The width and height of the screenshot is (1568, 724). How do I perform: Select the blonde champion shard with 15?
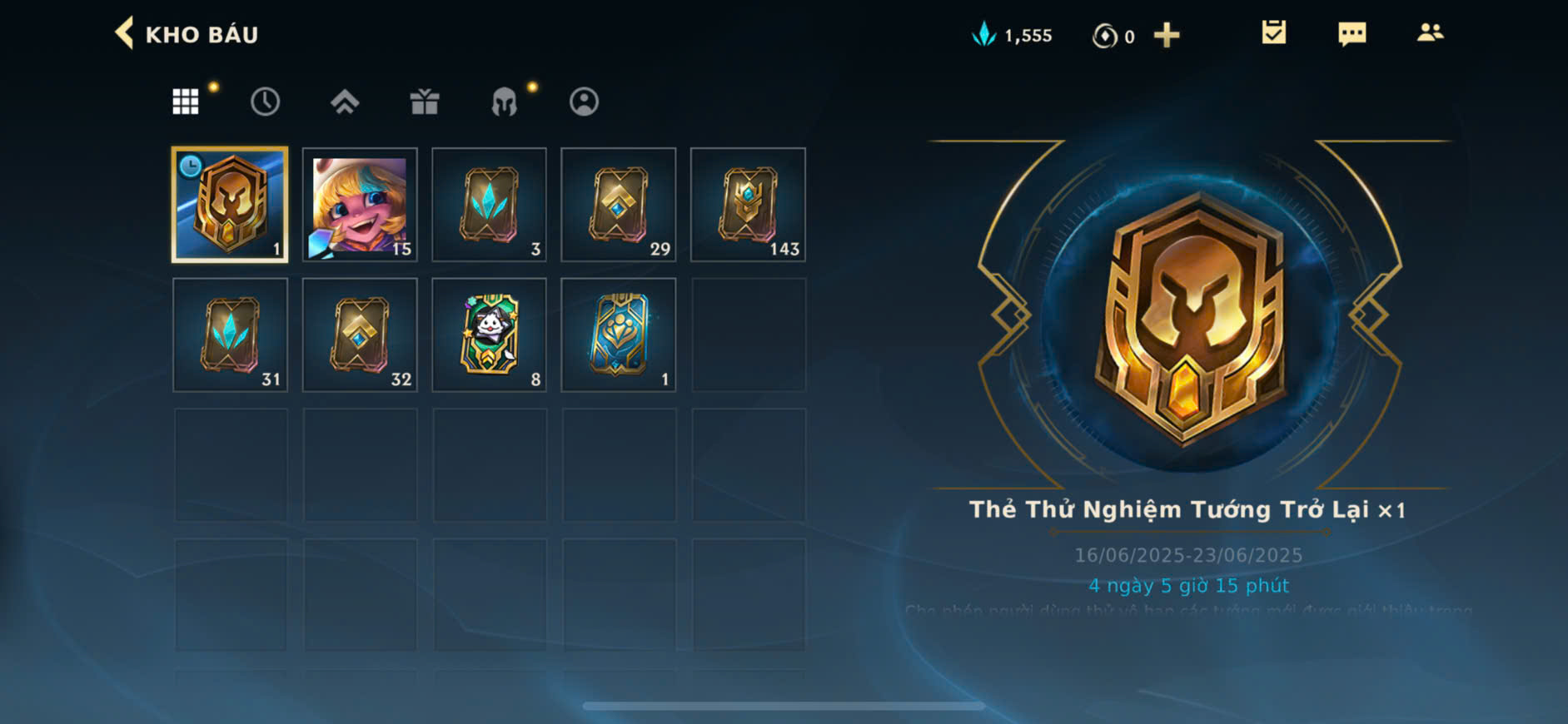click(x=360, y=205)
